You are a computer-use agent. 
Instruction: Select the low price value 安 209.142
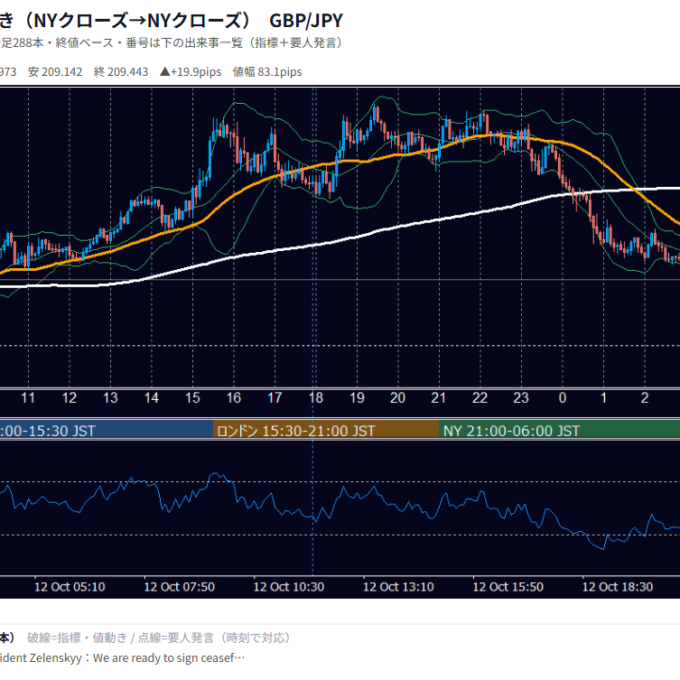click(55, 72)
